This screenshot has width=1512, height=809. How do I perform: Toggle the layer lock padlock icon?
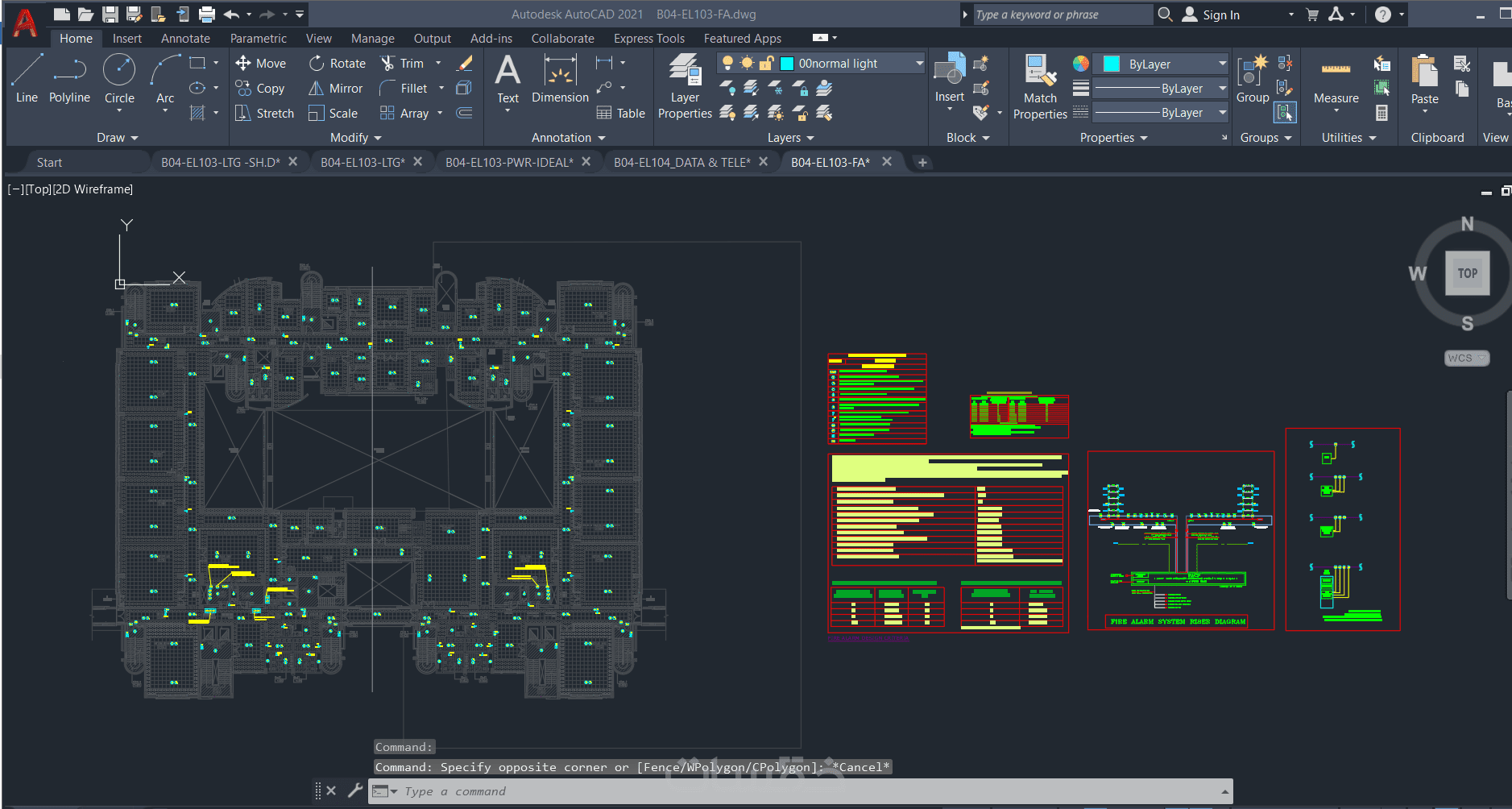[x=766, y=64]
